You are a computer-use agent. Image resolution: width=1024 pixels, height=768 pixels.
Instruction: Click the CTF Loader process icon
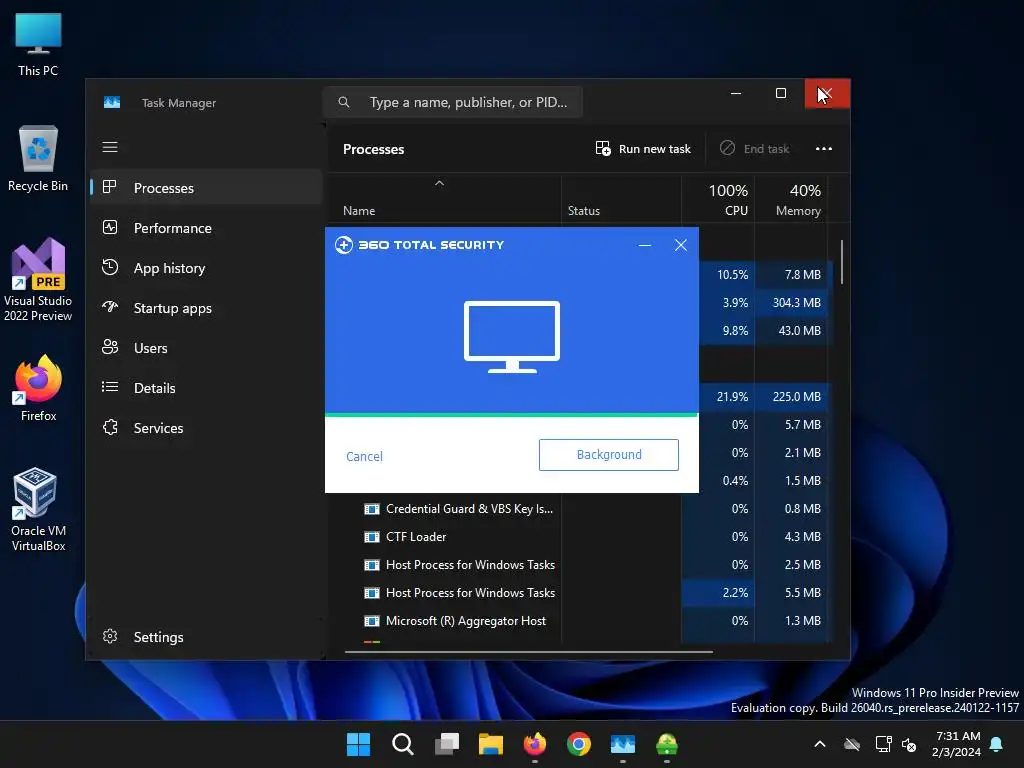372,537
